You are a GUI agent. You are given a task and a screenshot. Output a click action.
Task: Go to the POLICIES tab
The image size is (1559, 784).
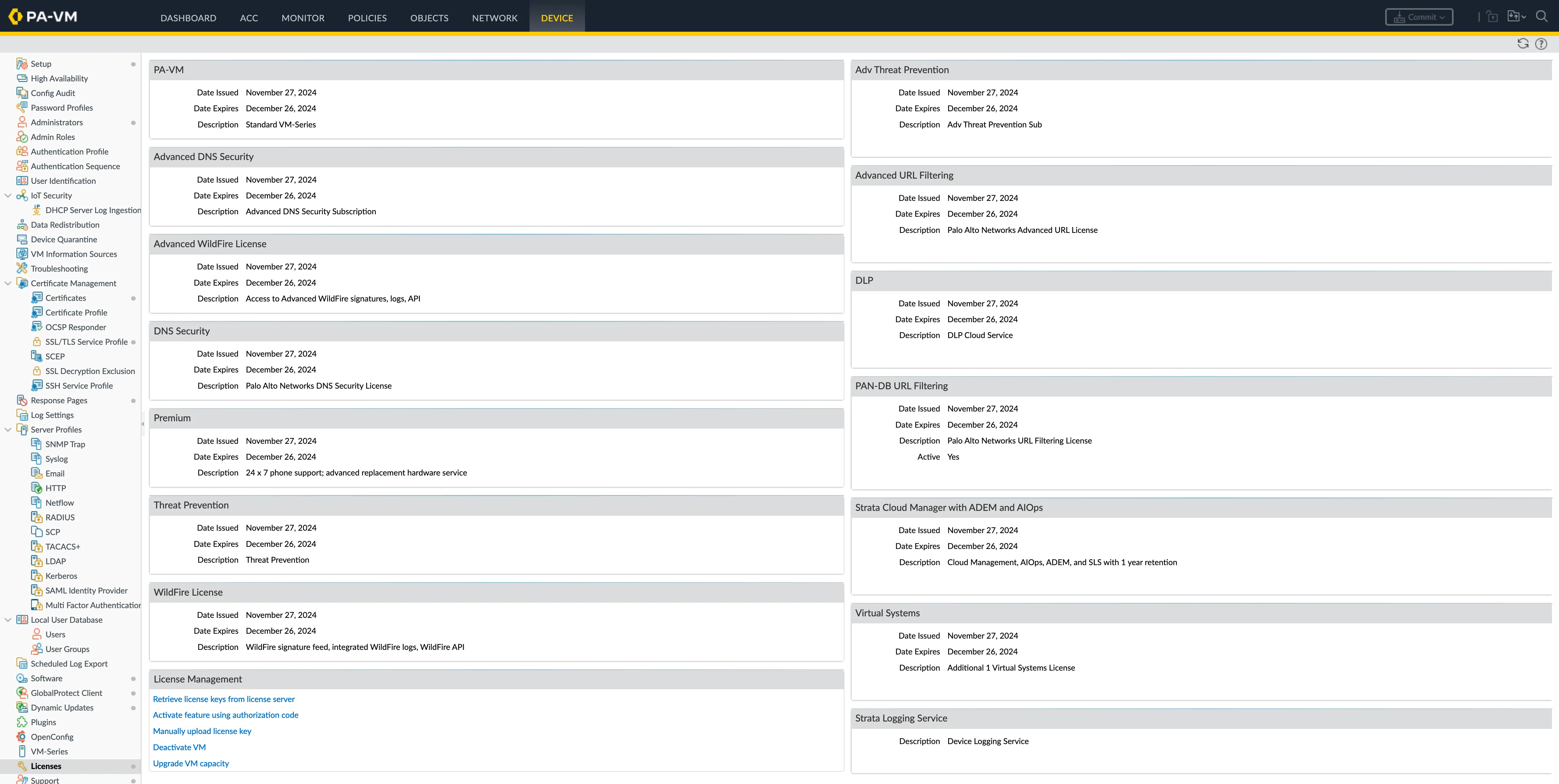click(367, 18)
